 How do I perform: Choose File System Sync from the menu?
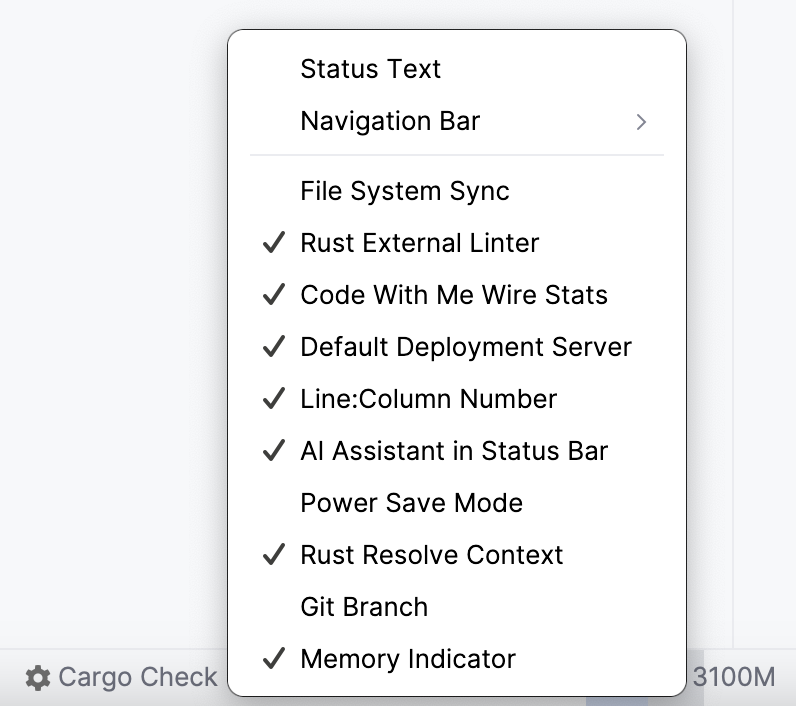coord(405,191)
